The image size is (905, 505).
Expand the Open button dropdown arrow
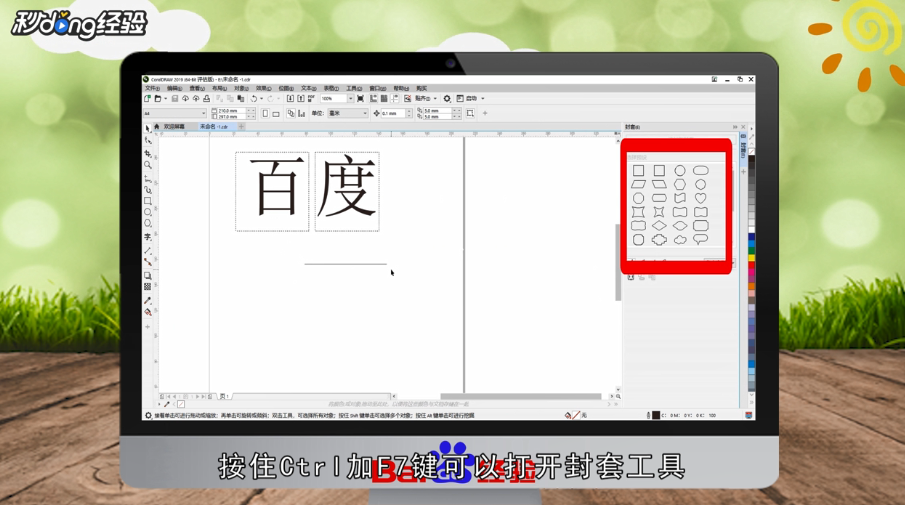tap(166, 99)
